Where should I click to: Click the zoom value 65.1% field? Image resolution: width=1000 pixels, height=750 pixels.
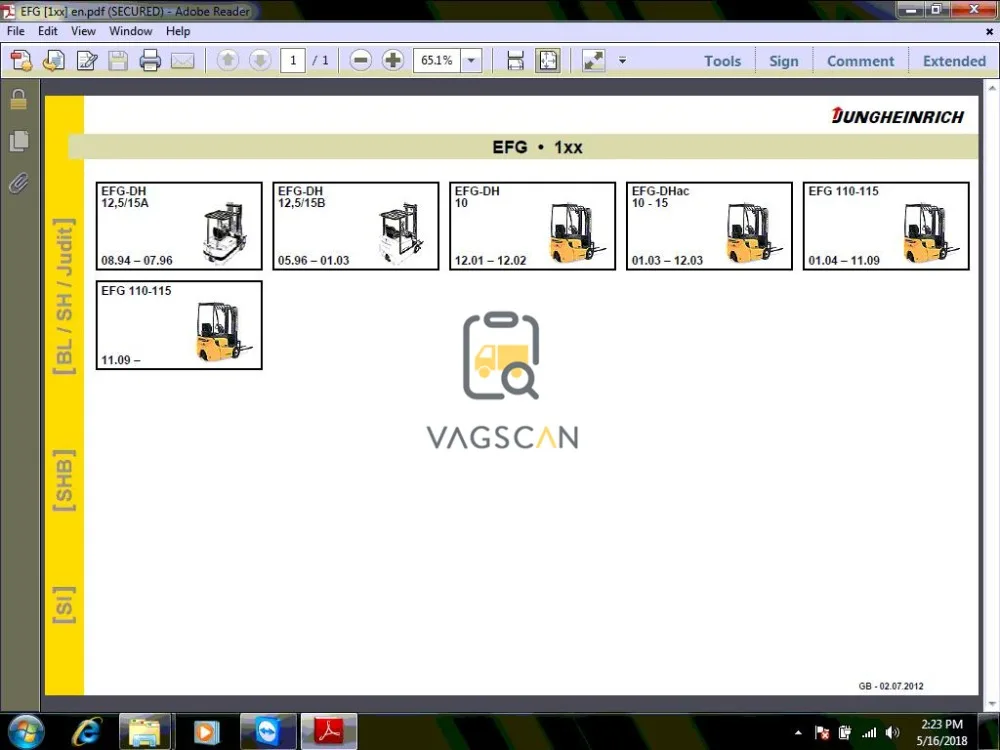point(437,61)
